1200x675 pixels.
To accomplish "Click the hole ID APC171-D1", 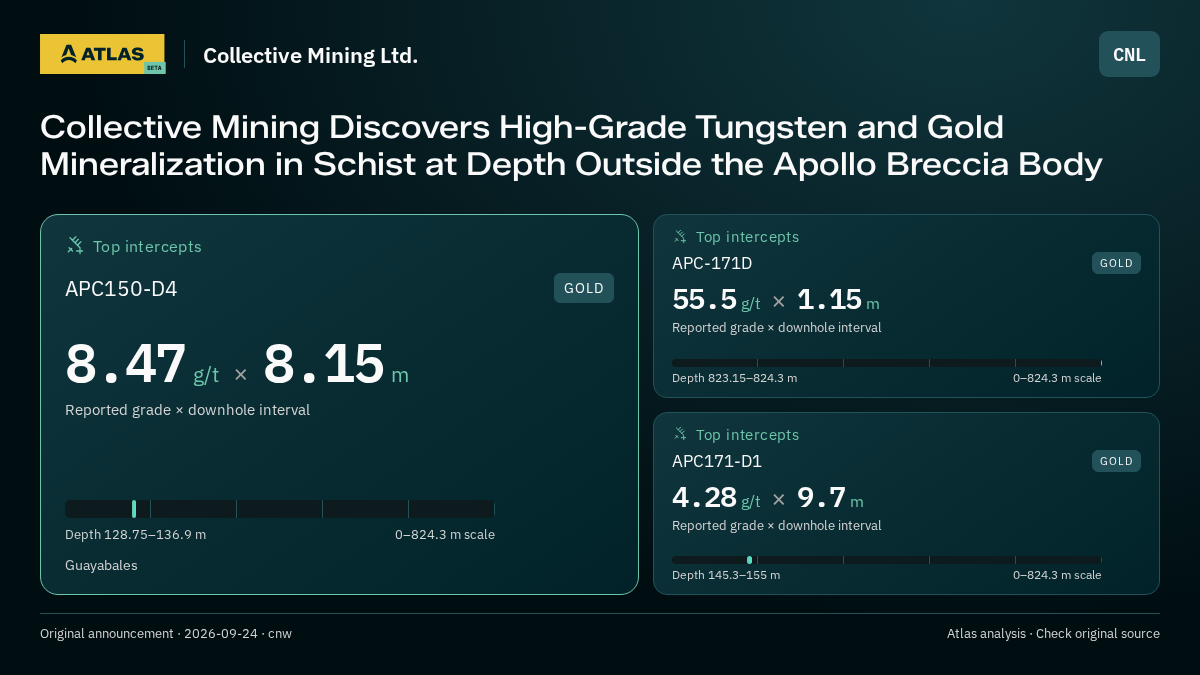I will tap(717, 462).
